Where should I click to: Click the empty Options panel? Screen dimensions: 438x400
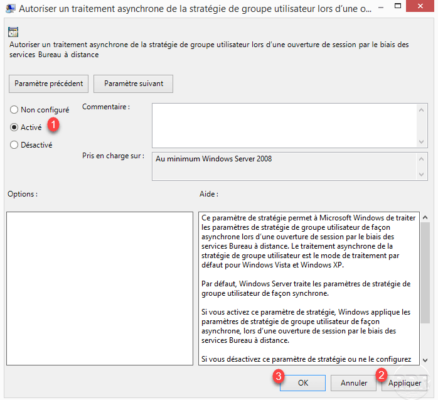click(100, 288)
